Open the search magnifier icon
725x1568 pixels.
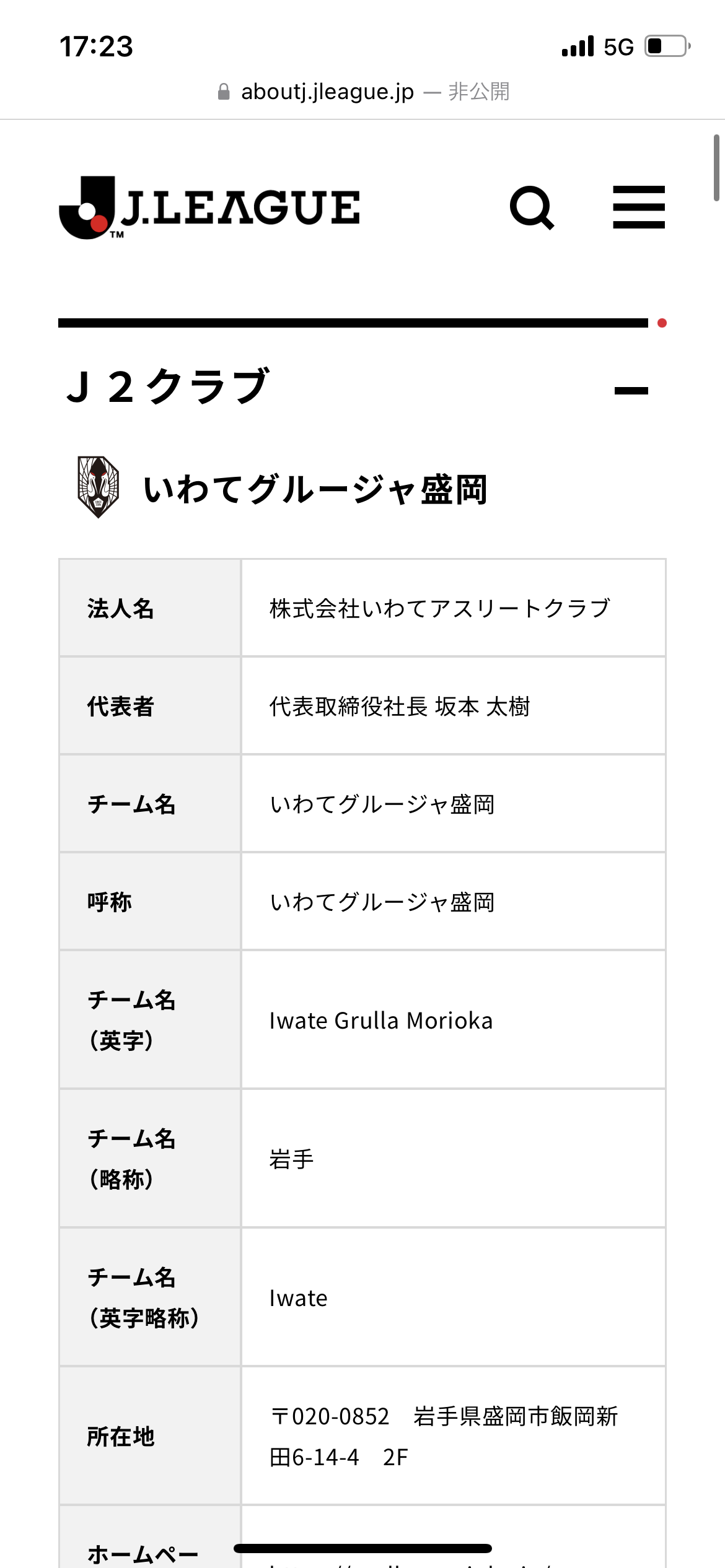(532, 208)
